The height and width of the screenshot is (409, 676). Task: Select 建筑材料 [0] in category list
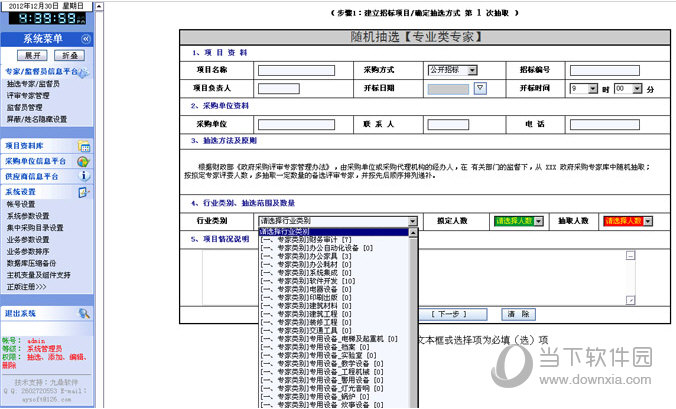(x=334, y=306)
